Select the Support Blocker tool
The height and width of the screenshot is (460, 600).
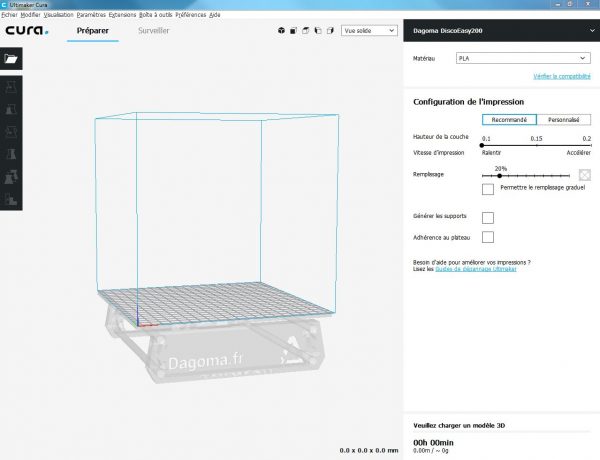11,199
